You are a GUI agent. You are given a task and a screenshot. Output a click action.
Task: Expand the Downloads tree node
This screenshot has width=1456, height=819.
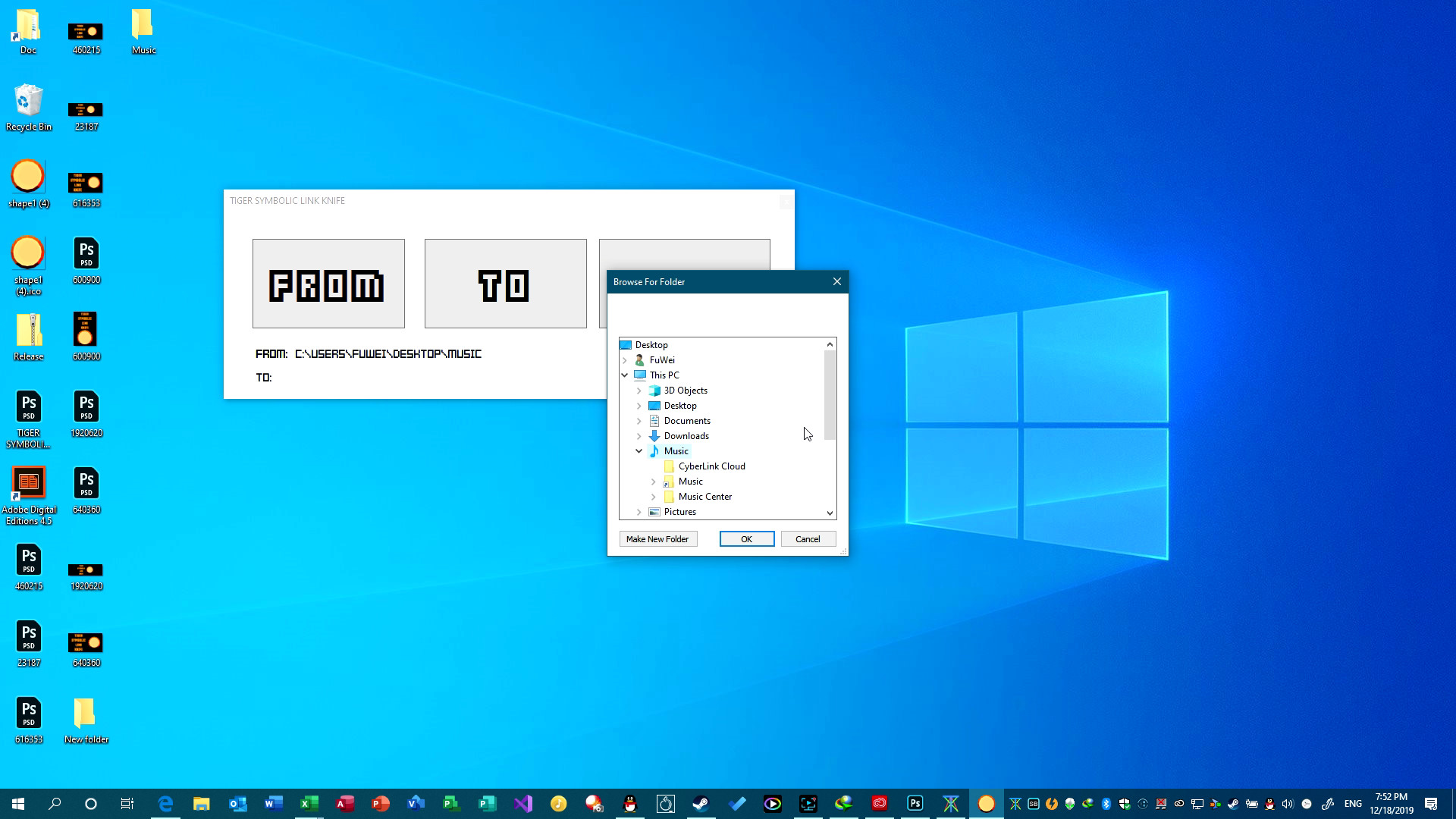[639, 436]
